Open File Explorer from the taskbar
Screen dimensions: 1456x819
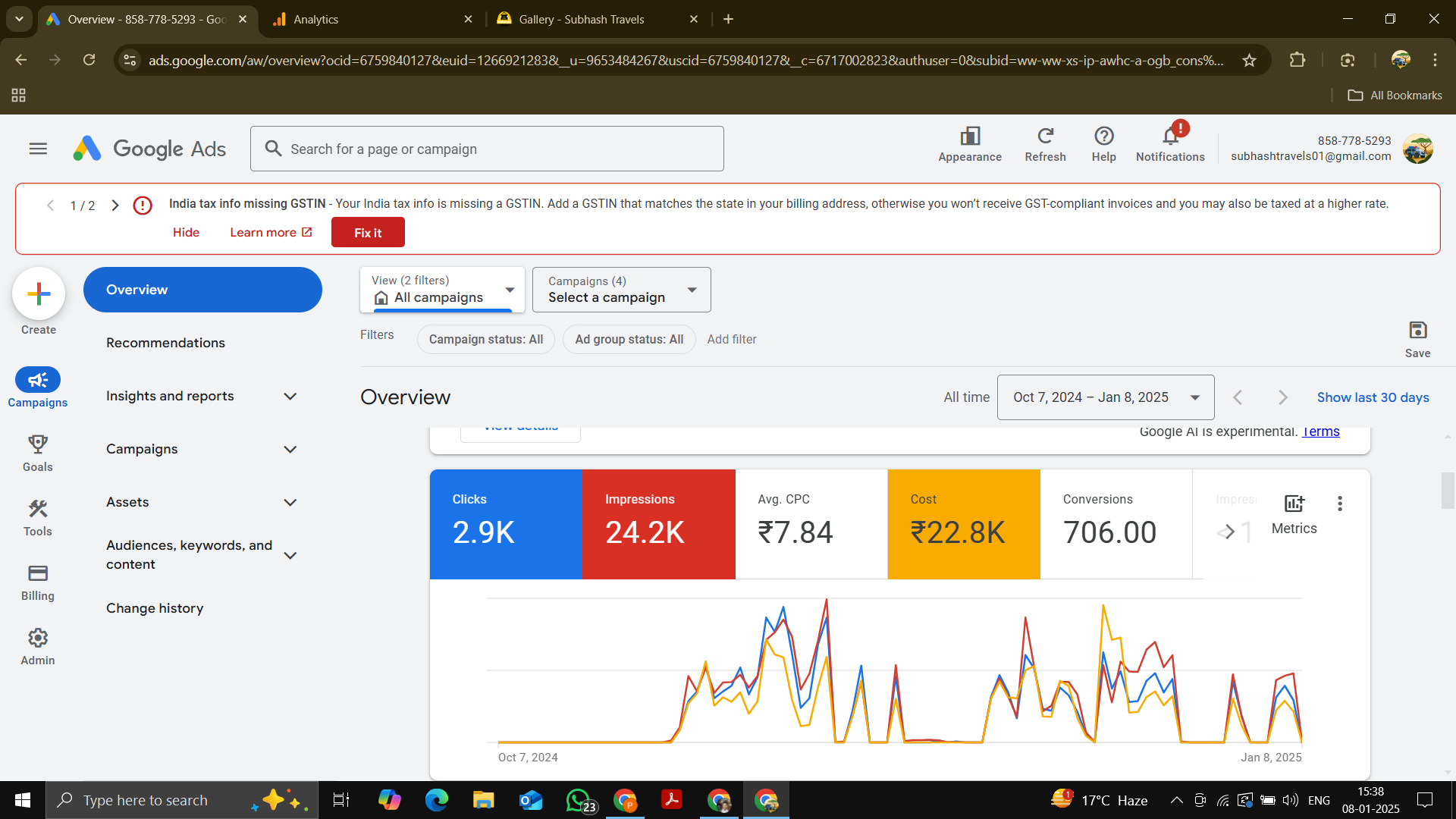coord(483,800)
